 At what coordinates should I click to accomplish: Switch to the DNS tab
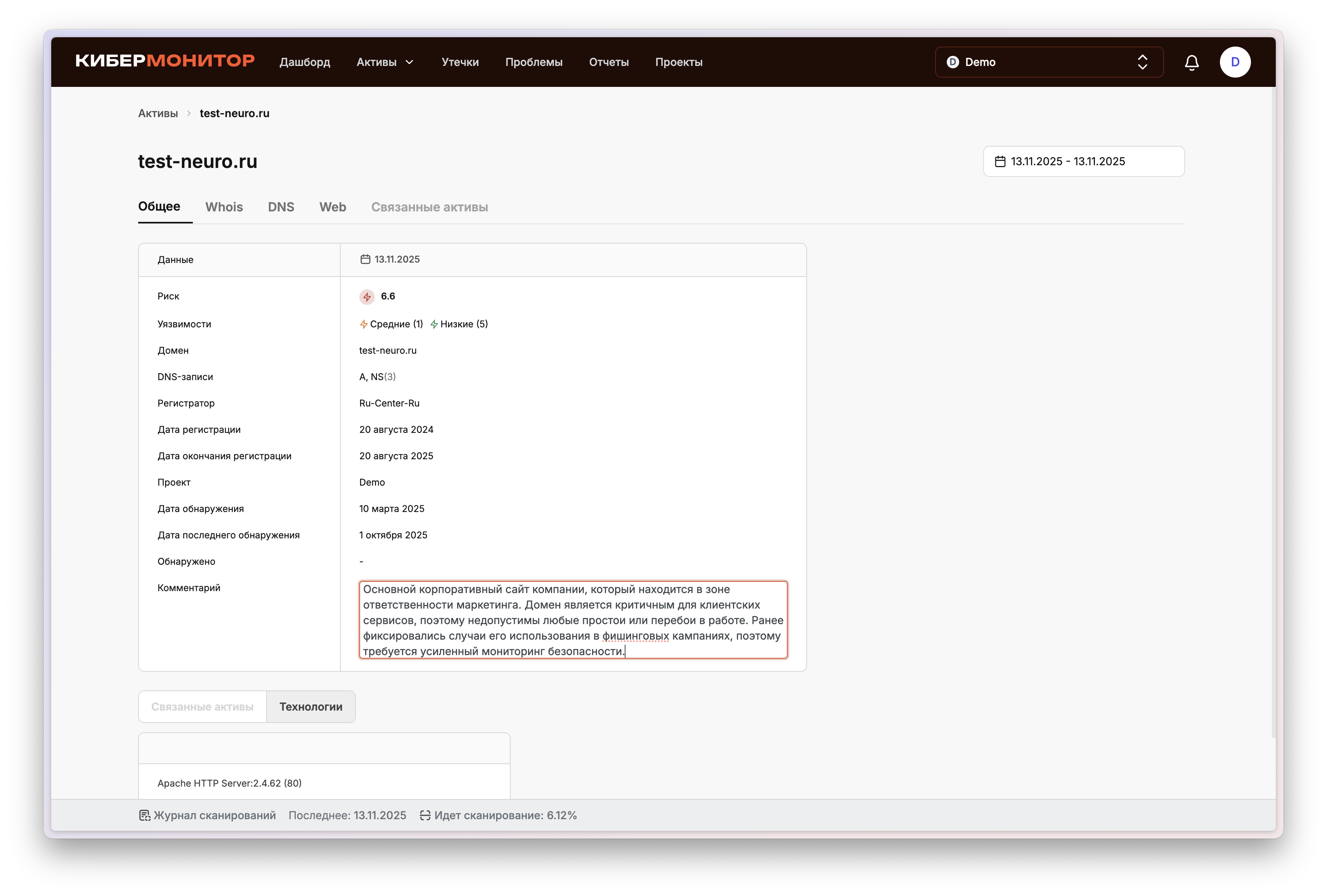[x=281, y=207]
